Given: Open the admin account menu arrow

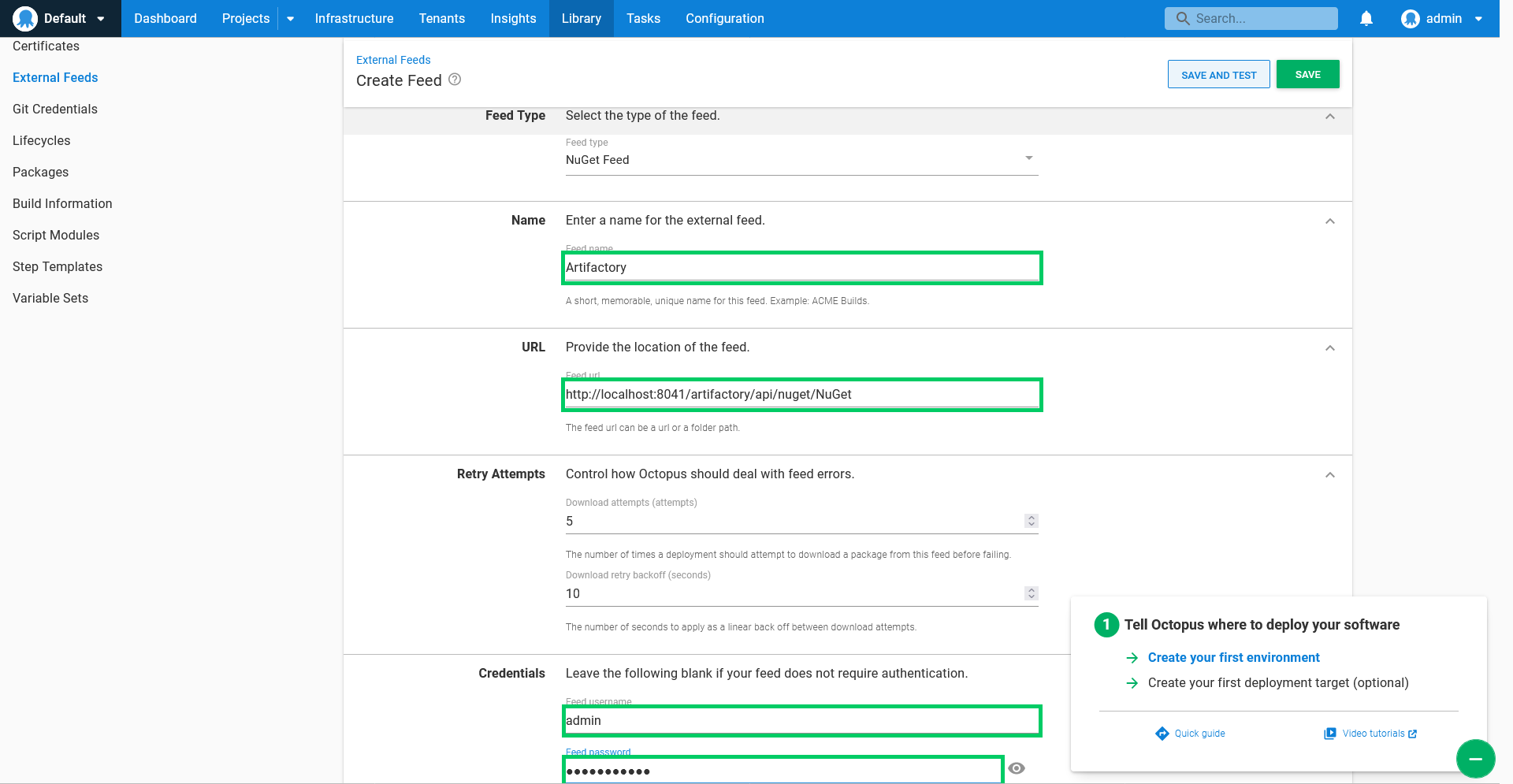Looking at the screenshot, I should point(1478,19).
